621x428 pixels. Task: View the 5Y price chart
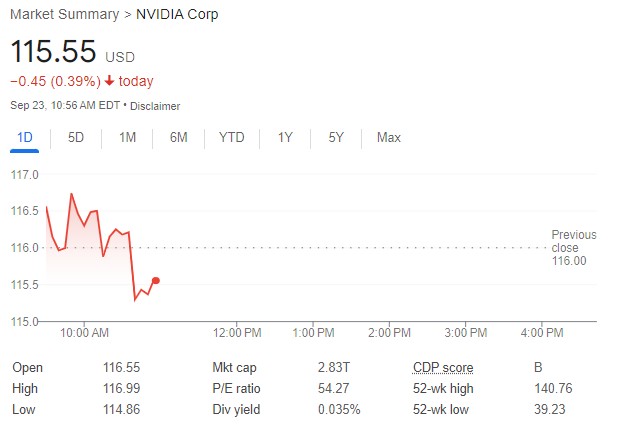(336, 138)
